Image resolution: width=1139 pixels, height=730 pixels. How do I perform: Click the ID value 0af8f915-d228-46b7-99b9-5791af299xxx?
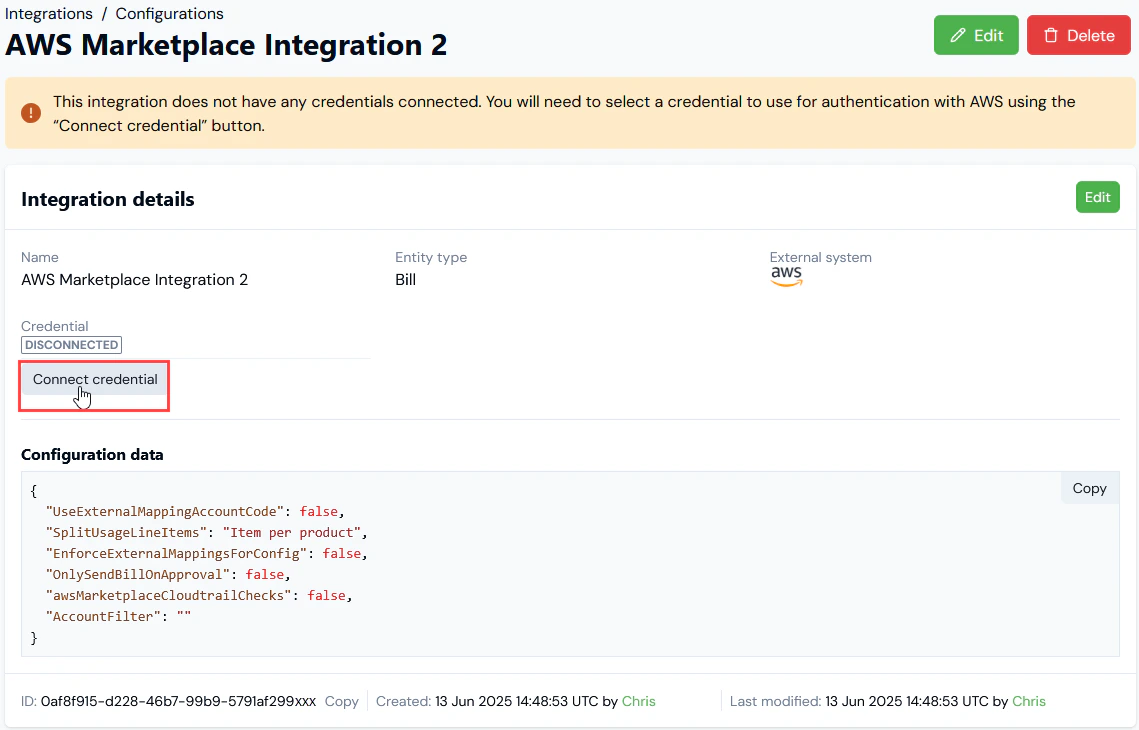point(178,701)
